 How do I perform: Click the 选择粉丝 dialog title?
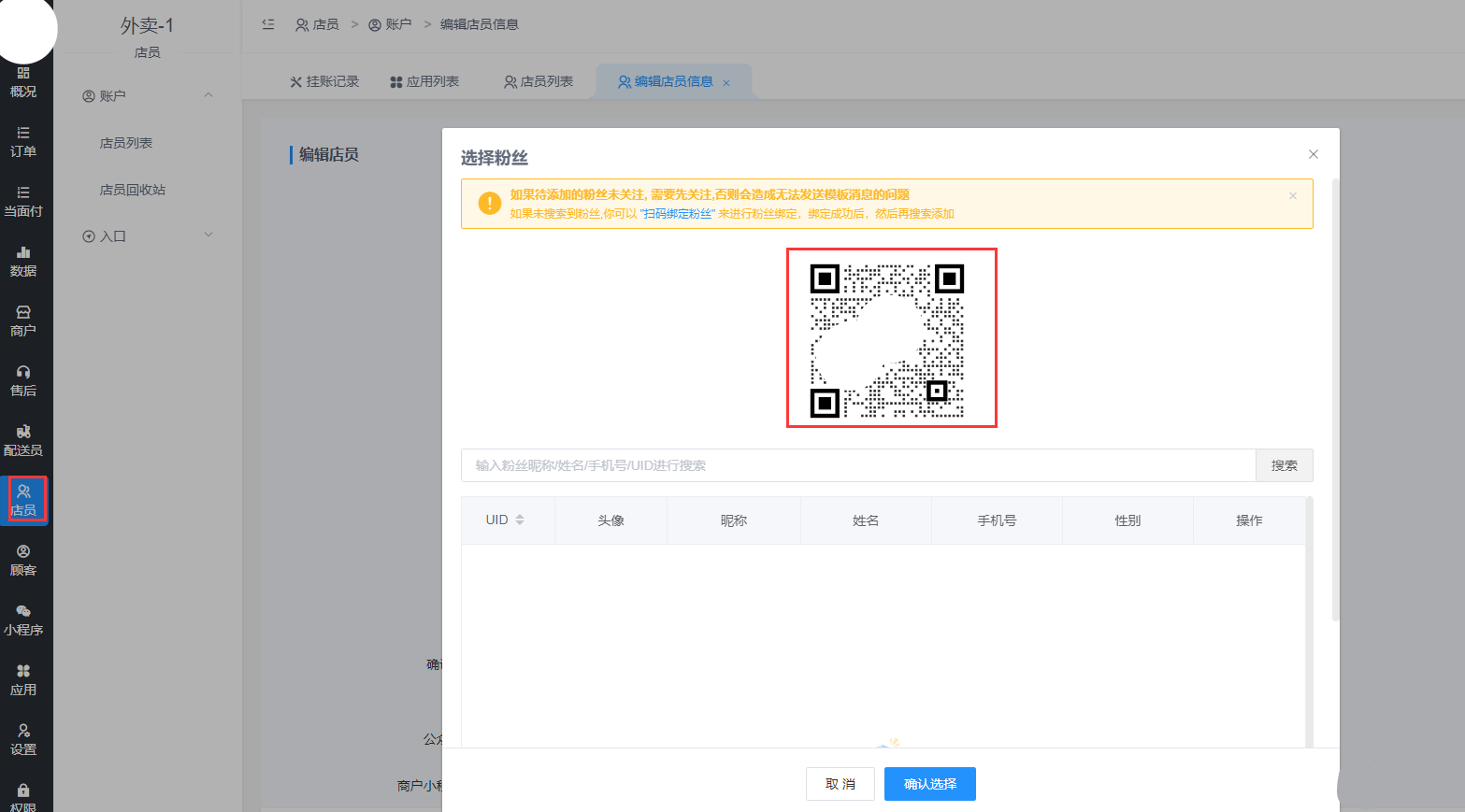[495, 158]
